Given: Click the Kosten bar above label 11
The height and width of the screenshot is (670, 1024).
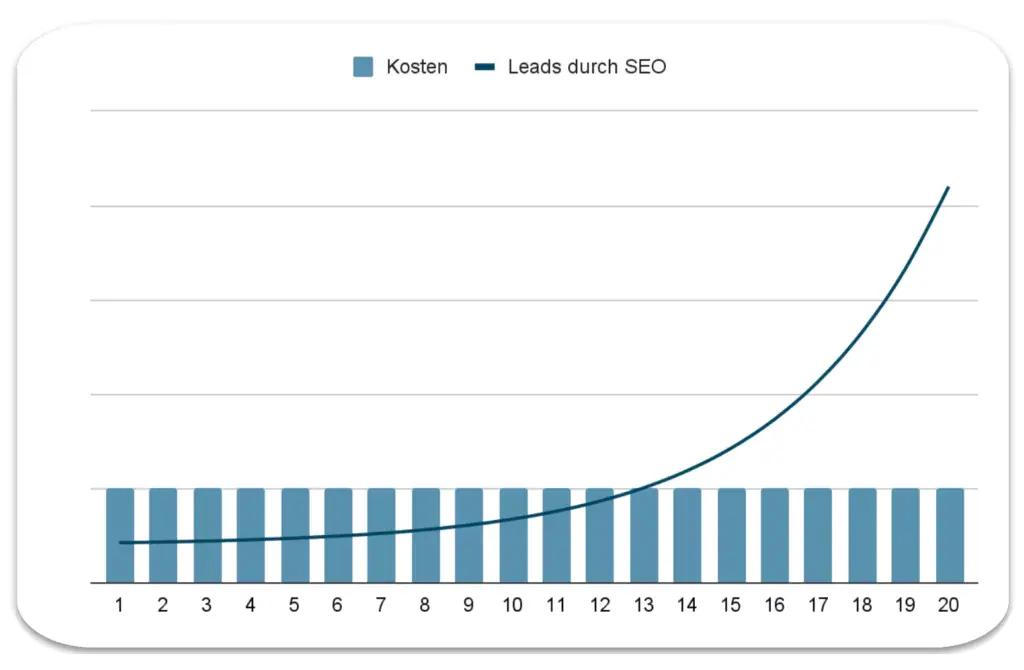Looking at the screenshot, I should [557, 560].
